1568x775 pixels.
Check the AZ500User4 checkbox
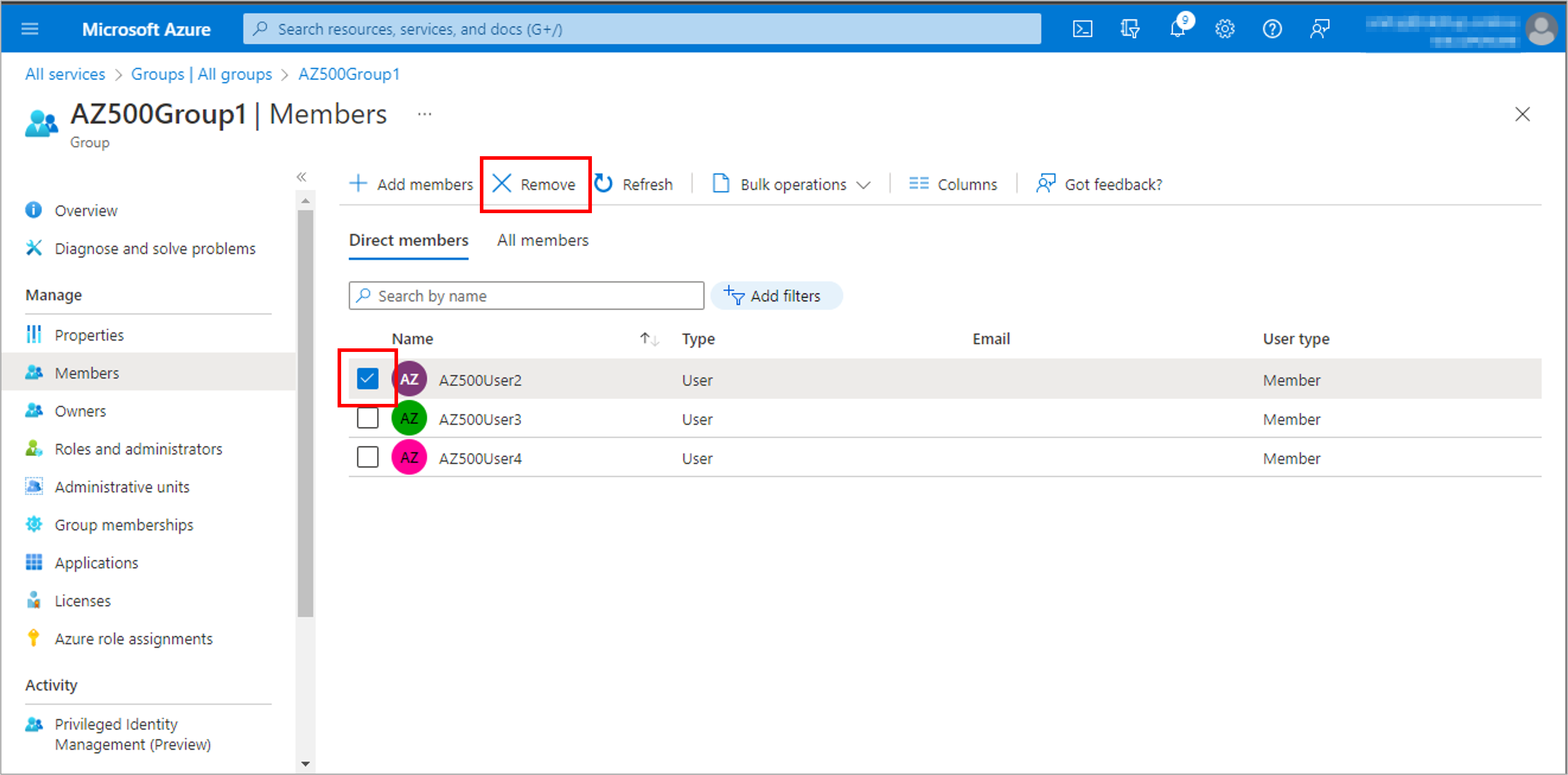367,457
